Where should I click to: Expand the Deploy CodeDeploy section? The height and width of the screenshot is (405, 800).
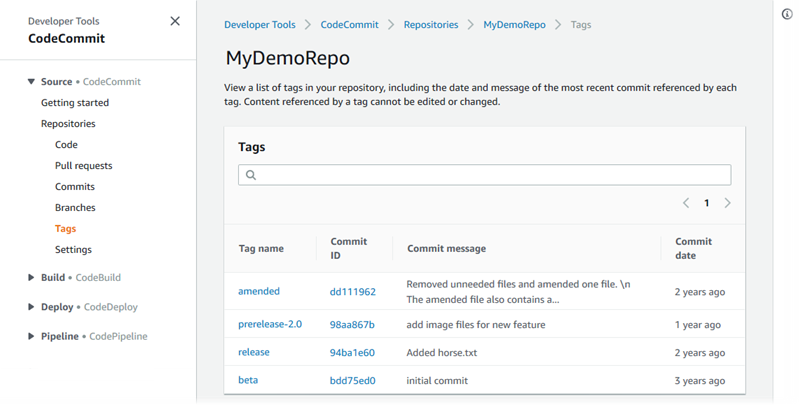[x=32, y=307]
